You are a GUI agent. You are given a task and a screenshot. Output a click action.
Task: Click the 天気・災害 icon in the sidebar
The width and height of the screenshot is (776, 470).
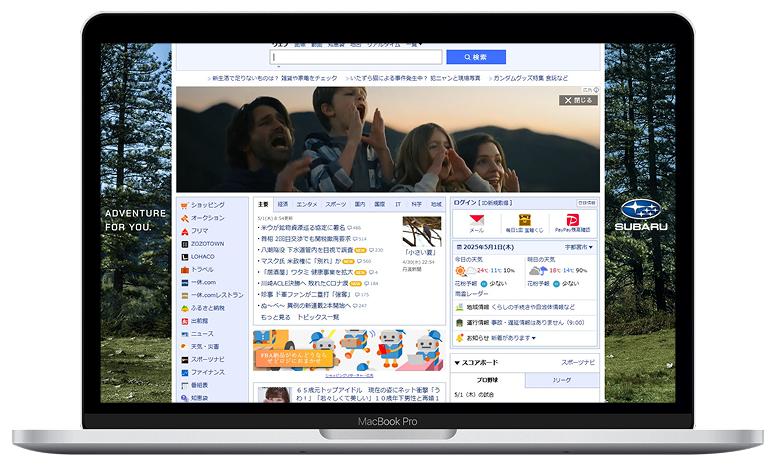185,346
